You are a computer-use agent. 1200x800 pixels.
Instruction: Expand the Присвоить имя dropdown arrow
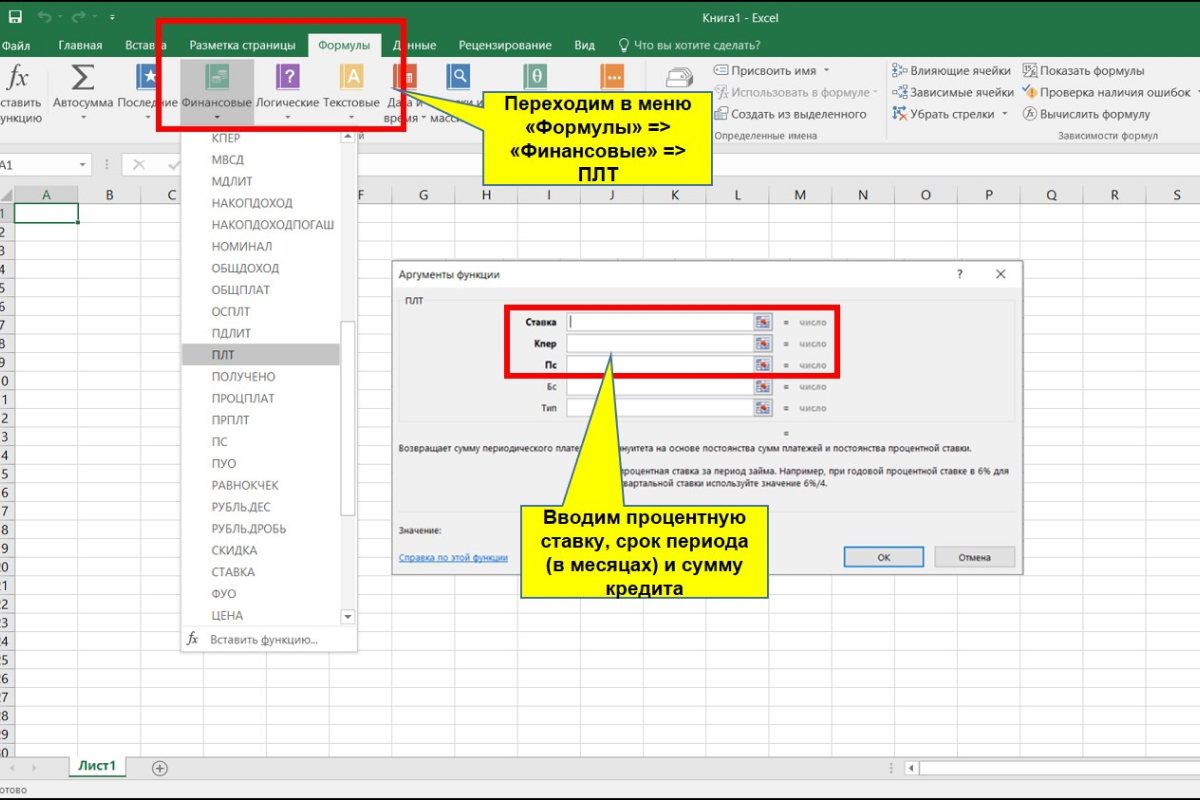click(x=827, y=71)
